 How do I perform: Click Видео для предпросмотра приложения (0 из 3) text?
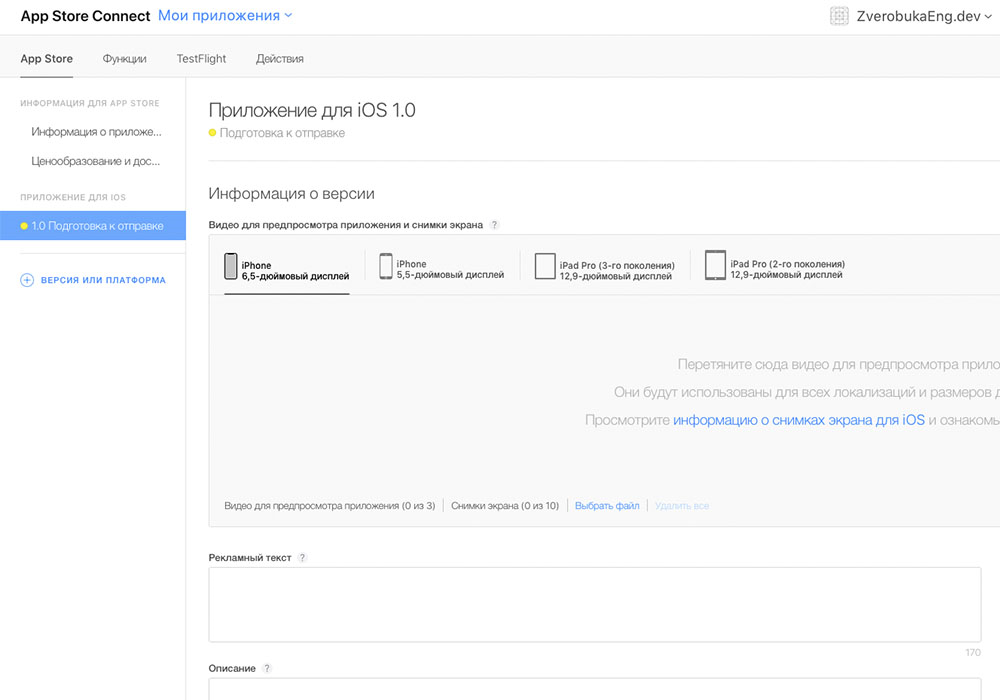click(x=330, y=506)
